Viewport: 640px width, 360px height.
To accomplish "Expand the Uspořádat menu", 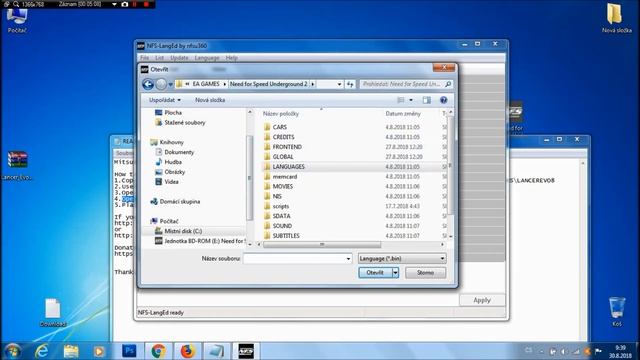I will point(164,100).
